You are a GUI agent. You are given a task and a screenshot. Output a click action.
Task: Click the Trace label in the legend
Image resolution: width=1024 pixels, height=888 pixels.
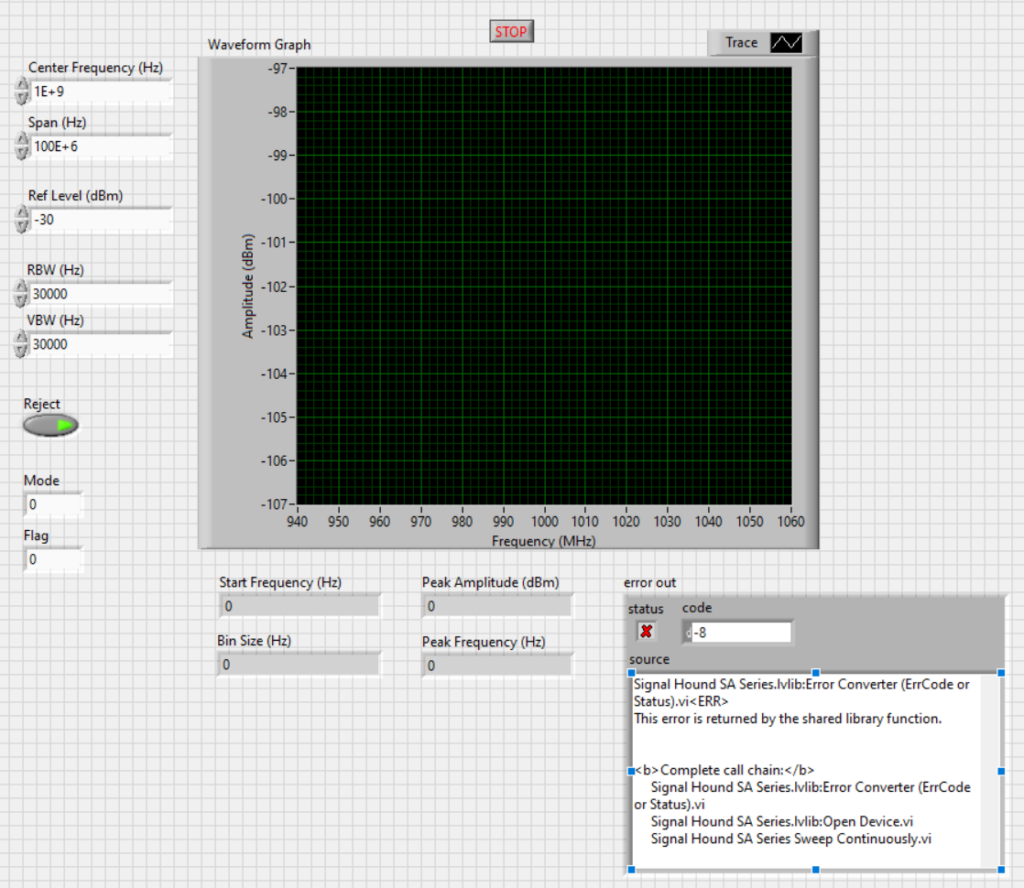point(740,42)
